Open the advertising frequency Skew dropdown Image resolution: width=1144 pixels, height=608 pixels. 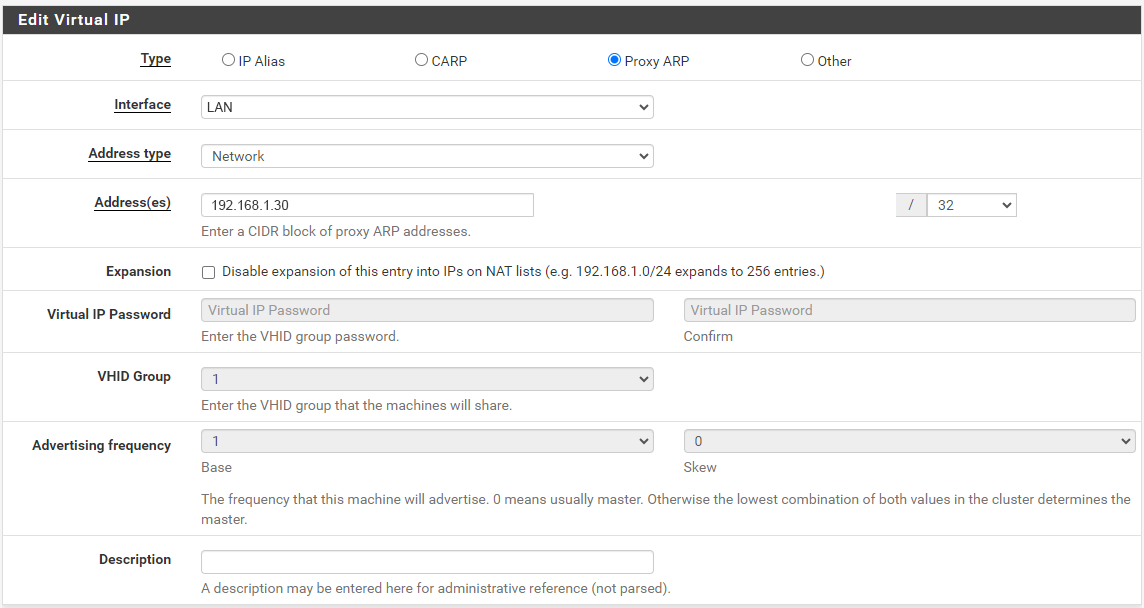pos(909,441)
